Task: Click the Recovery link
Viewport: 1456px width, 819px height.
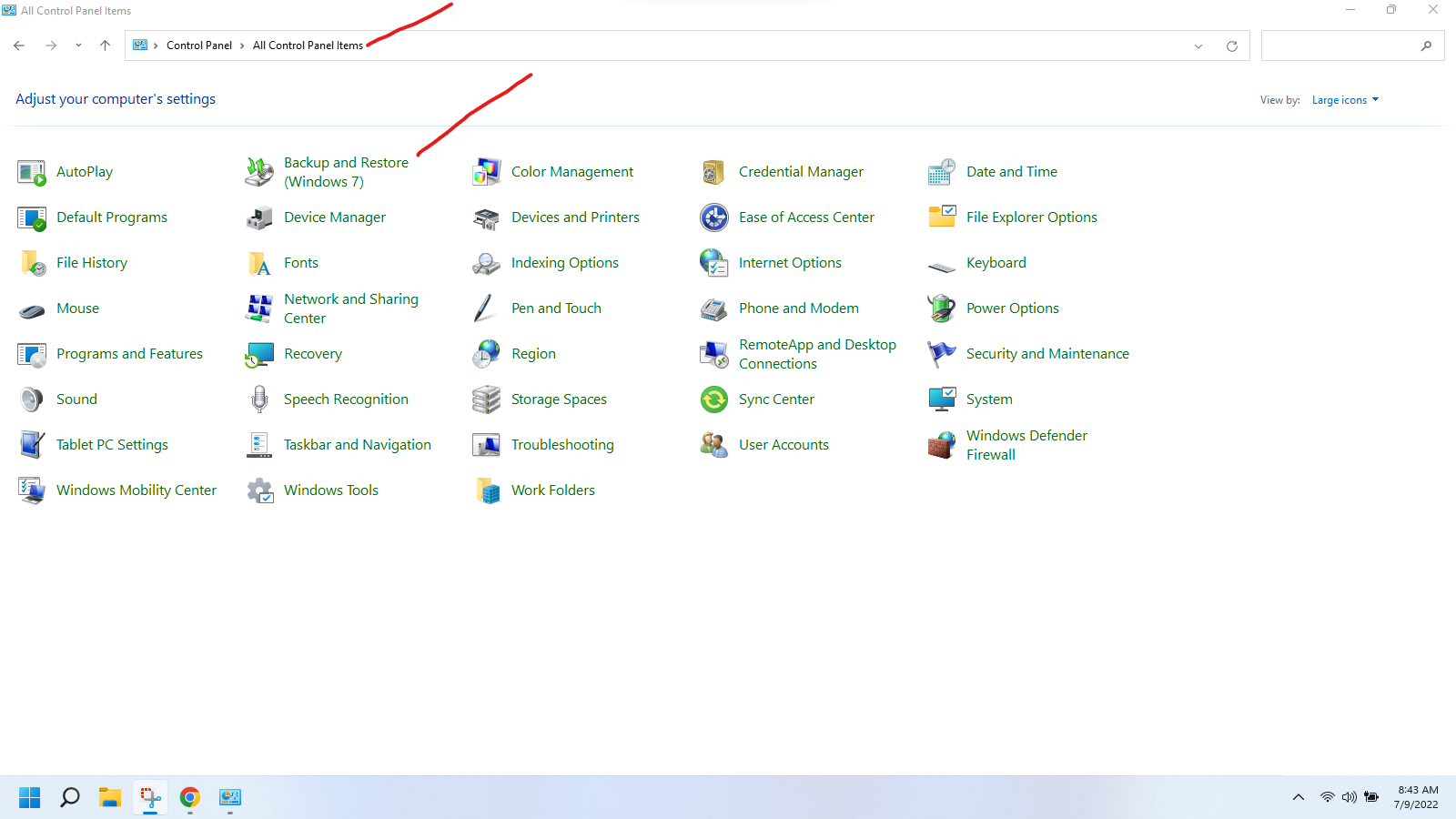Action: [313, 354]
